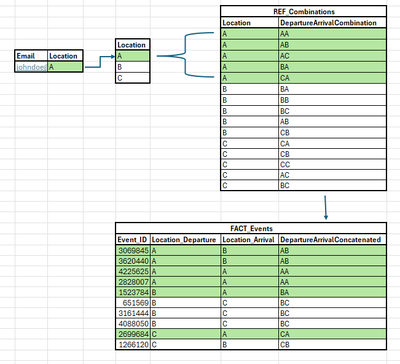
Task: Select the Location_Arrival header cell
Action: [250, 240]
